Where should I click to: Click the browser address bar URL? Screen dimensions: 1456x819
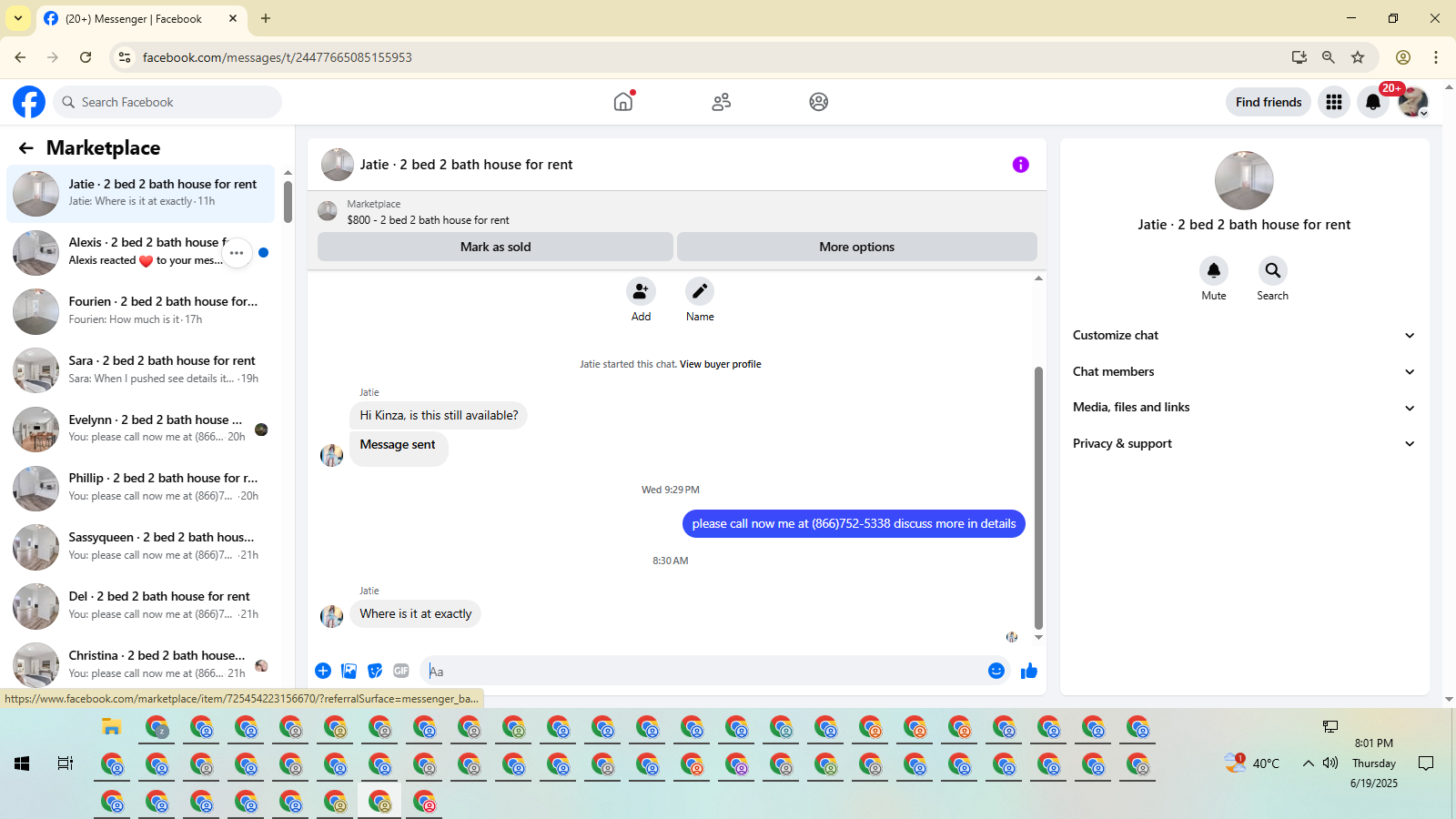click(278, 57)
